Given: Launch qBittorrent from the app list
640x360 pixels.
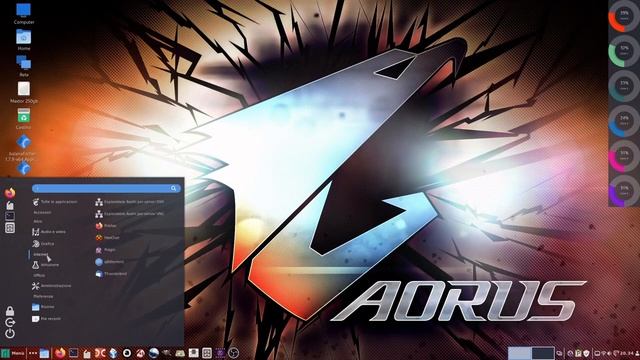Looking at the screenshot, I should pos(109,262).
